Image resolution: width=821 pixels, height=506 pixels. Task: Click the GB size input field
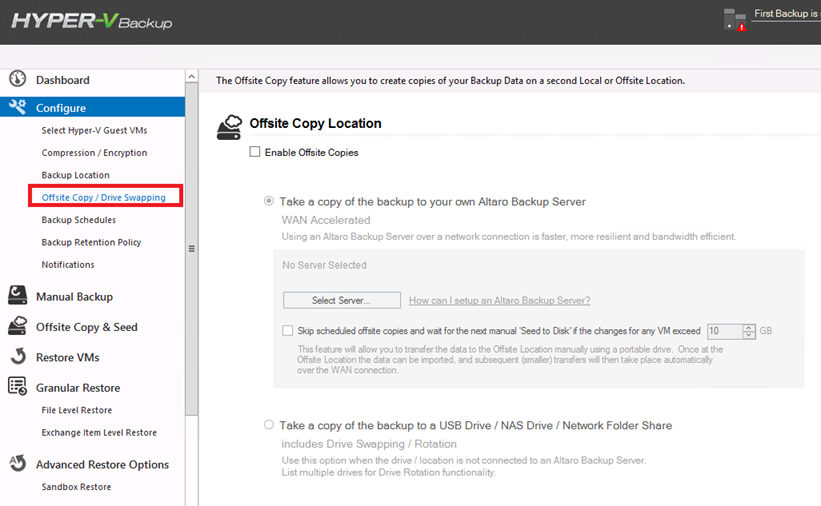(x=725, y=331)
